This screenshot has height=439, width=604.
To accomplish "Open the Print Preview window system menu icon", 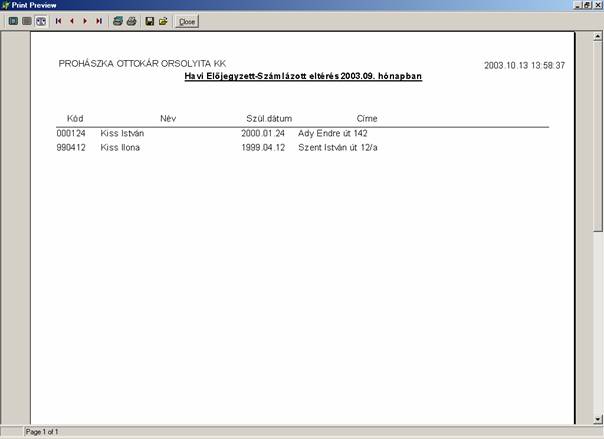I will point(6,5).
